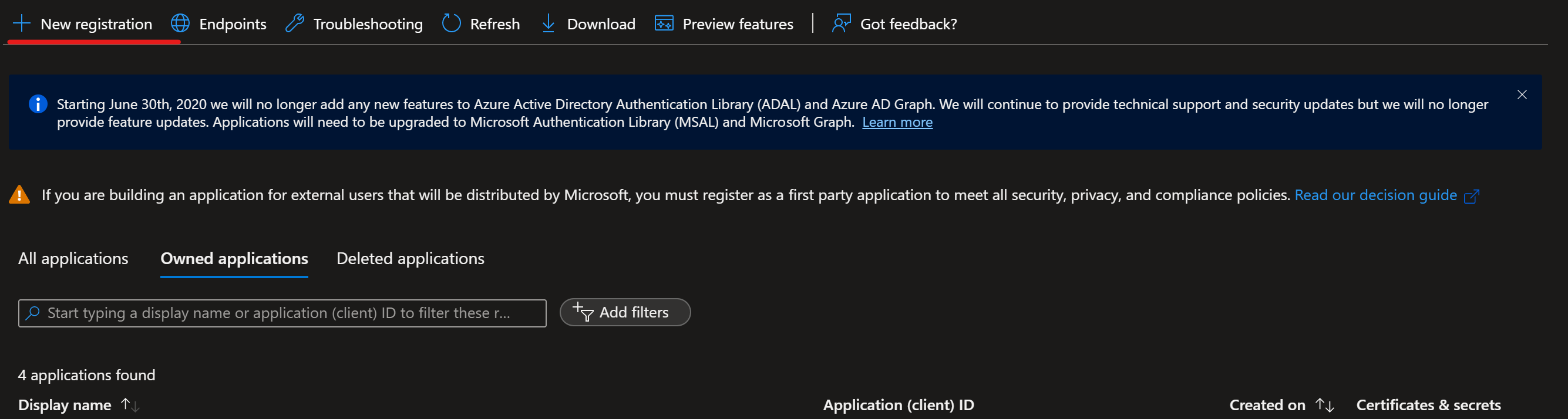
Task: Switch to All applications tab
Action: coord(73,258)
